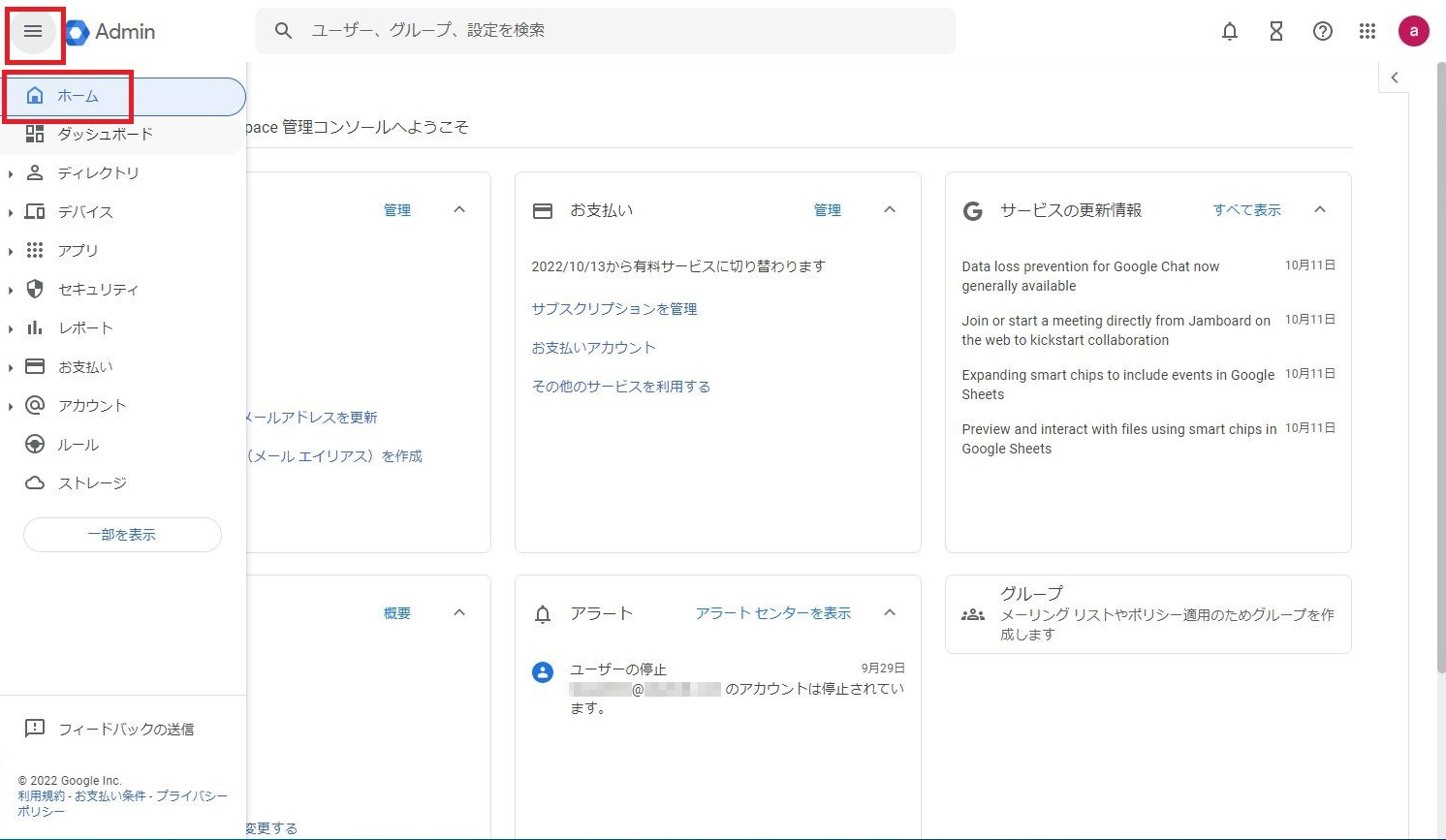Click the アプリ grid icon in sidebar
Screen dimensions: 1446x840
pos(35,250)
